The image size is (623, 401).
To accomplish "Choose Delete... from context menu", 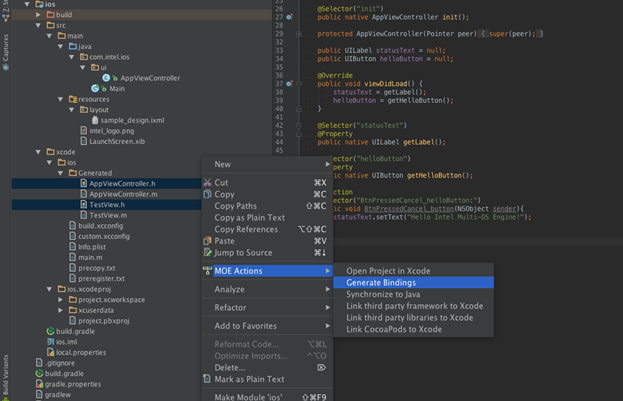I will pos(267,367).
